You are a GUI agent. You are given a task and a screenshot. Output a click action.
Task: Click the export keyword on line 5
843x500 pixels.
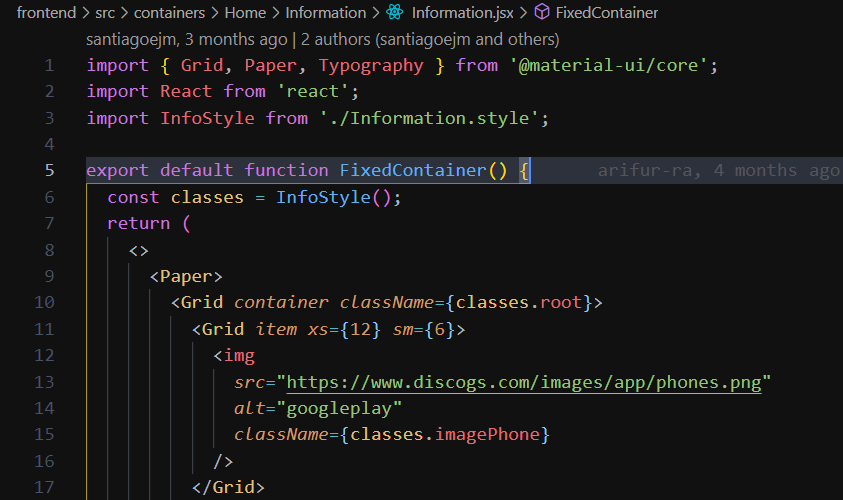[x=117, y=170]
